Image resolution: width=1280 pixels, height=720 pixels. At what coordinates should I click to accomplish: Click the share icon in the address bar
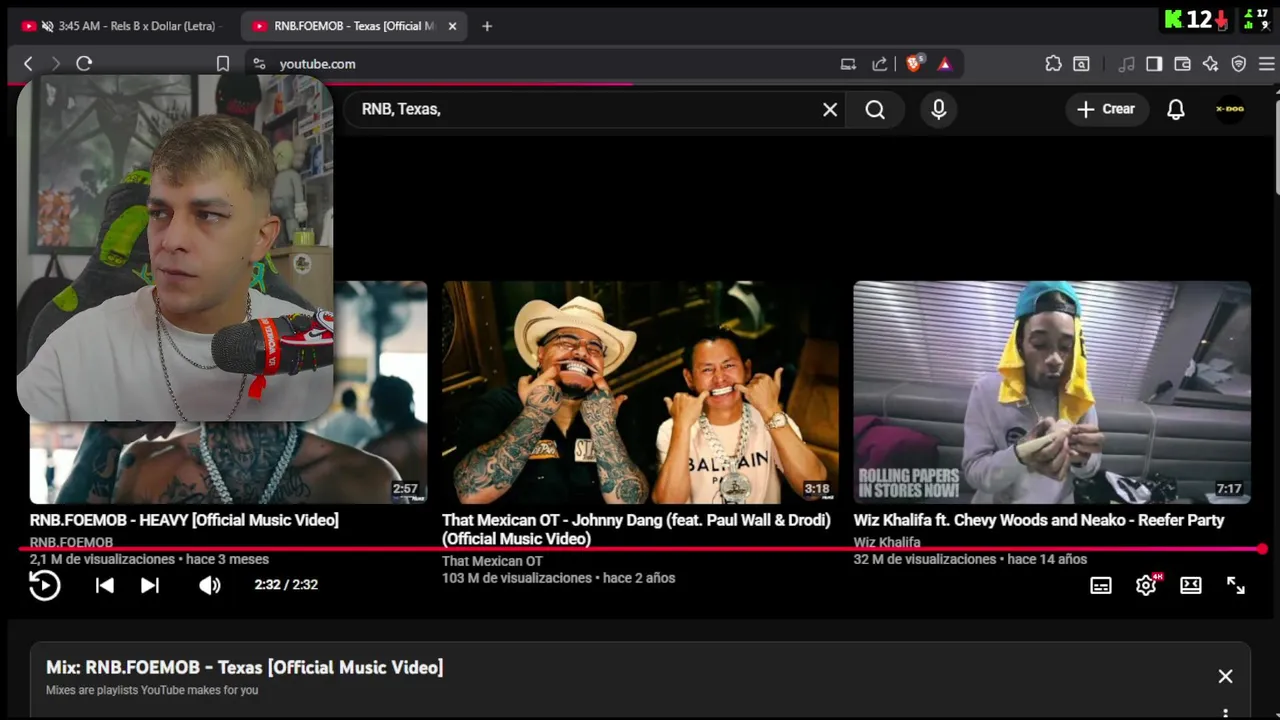point(879,64)
